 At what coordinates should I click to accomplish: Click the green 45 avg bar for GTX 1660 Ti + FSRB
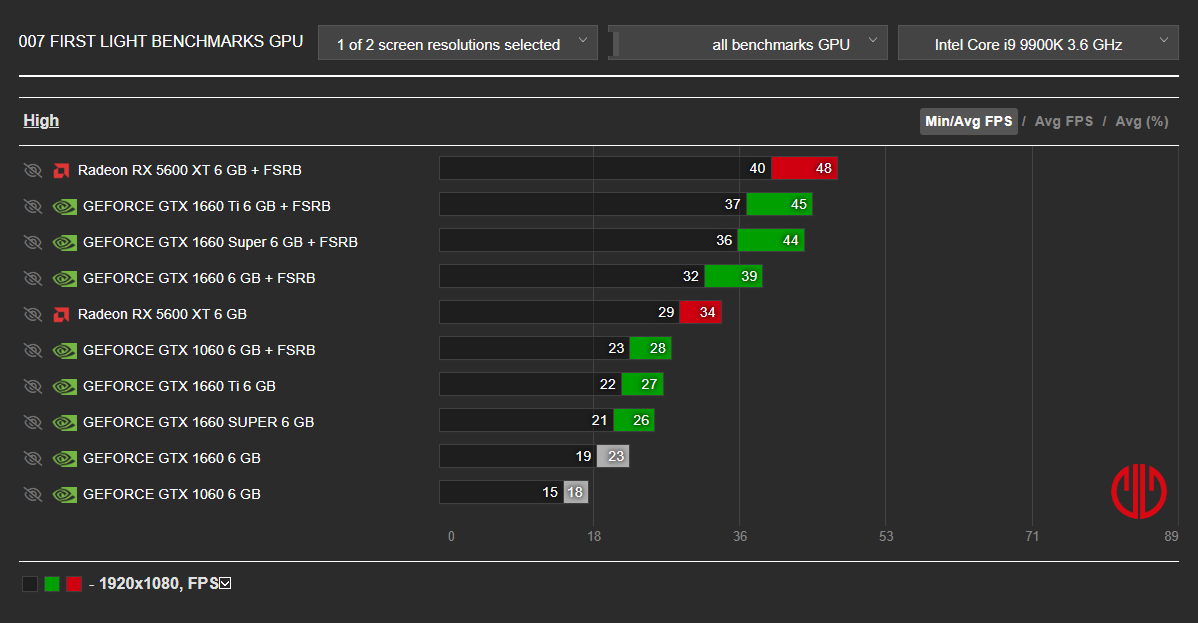(779, 204)
